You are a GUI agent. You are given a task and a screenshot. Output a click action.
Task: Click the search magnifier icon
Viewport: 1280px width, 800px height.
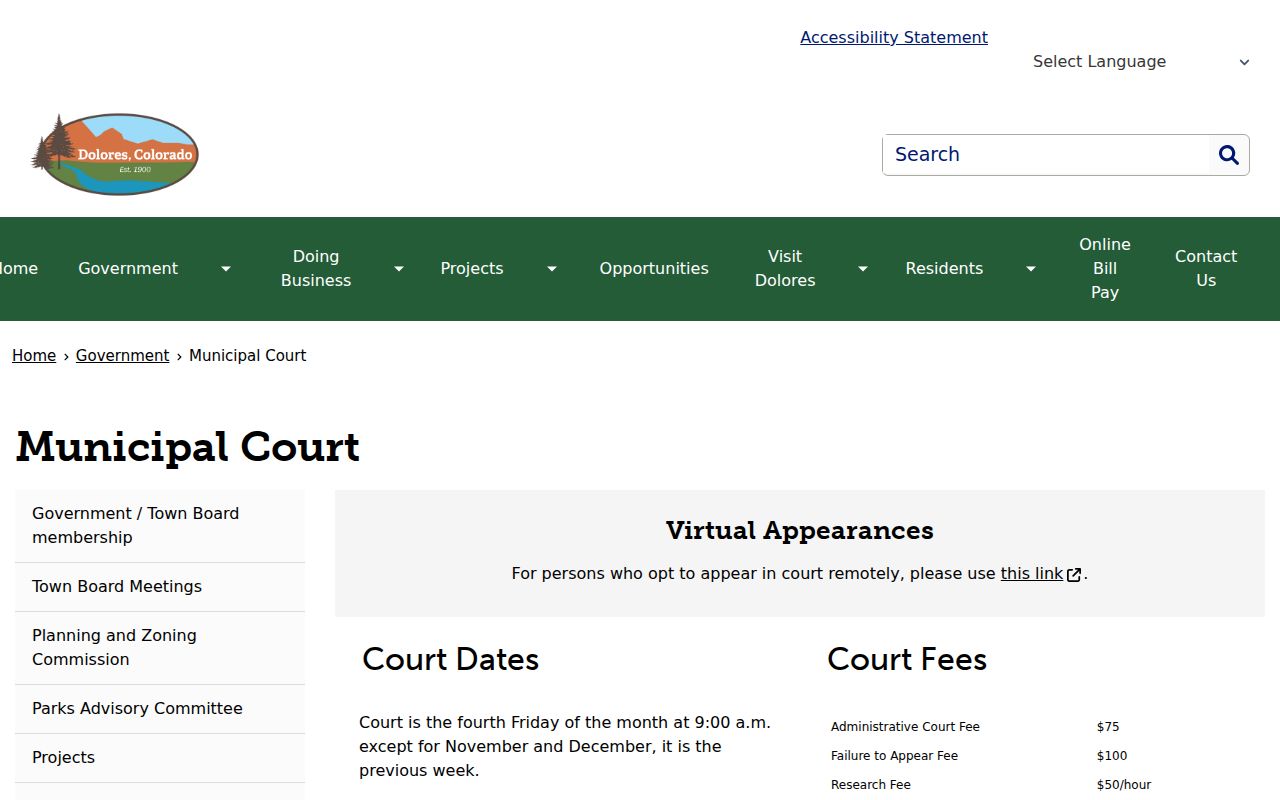1229,155
